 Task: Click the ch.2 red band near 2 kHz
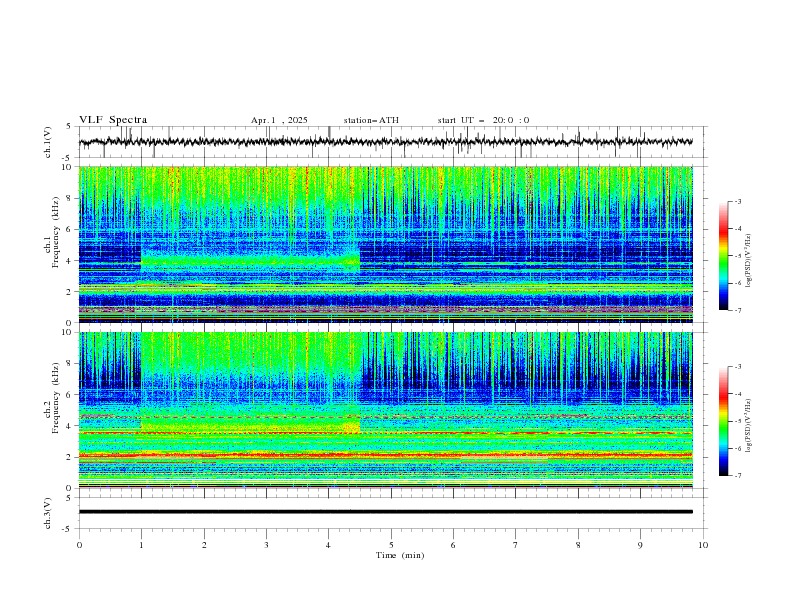click(x=386, y=455)
